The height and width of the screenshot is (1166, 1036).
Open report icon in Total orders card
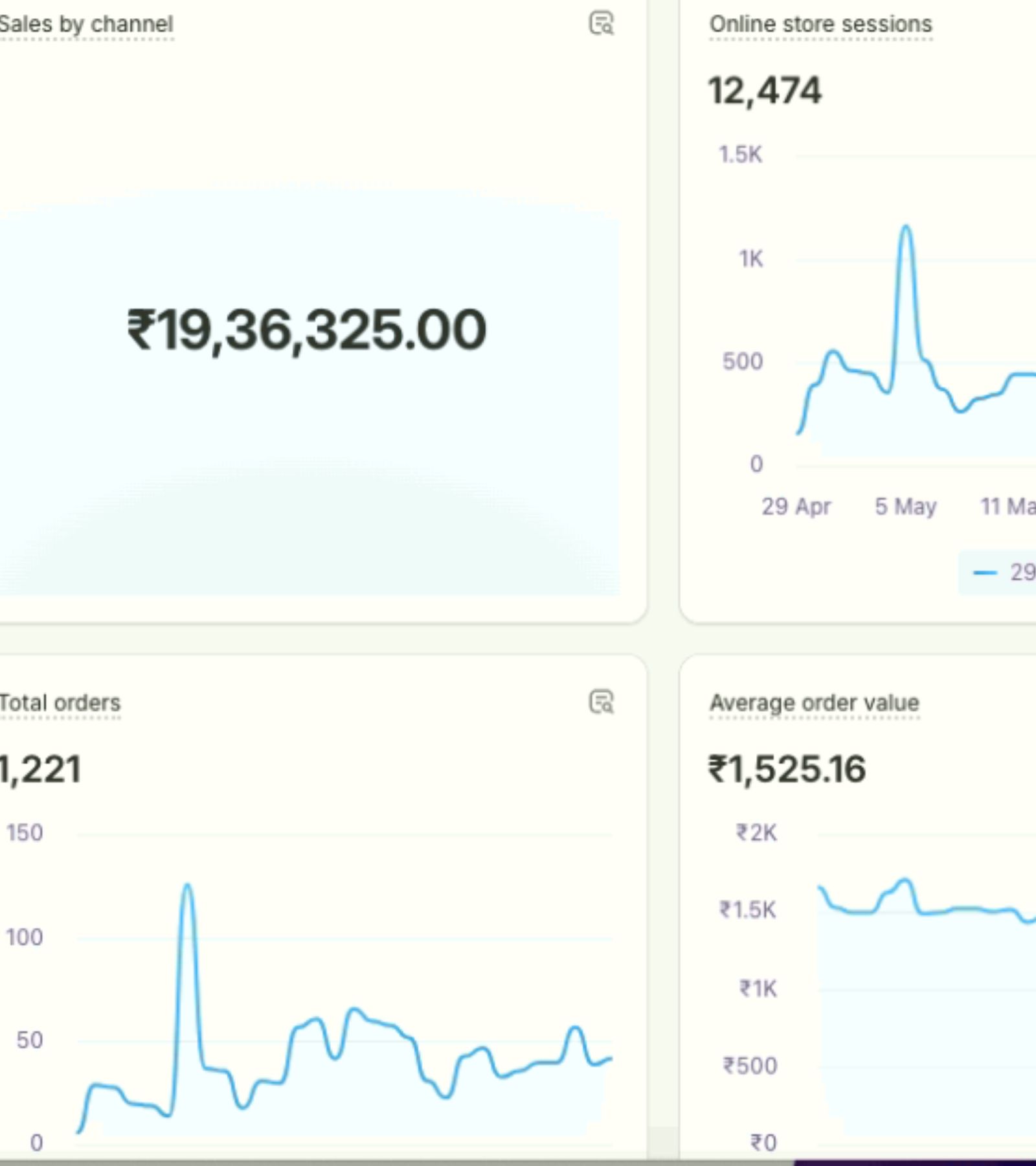point(602,702)
